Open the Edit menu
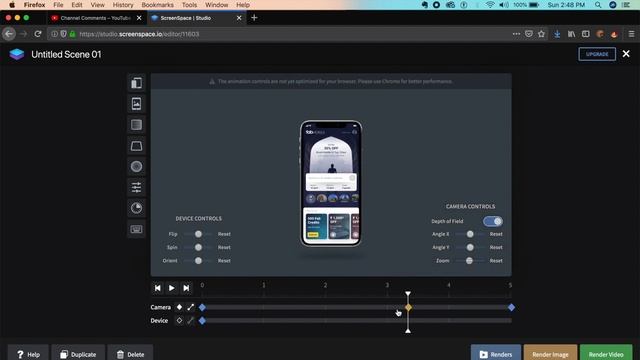The height and width of the screenshot is (360, 640). coord(77,5)
